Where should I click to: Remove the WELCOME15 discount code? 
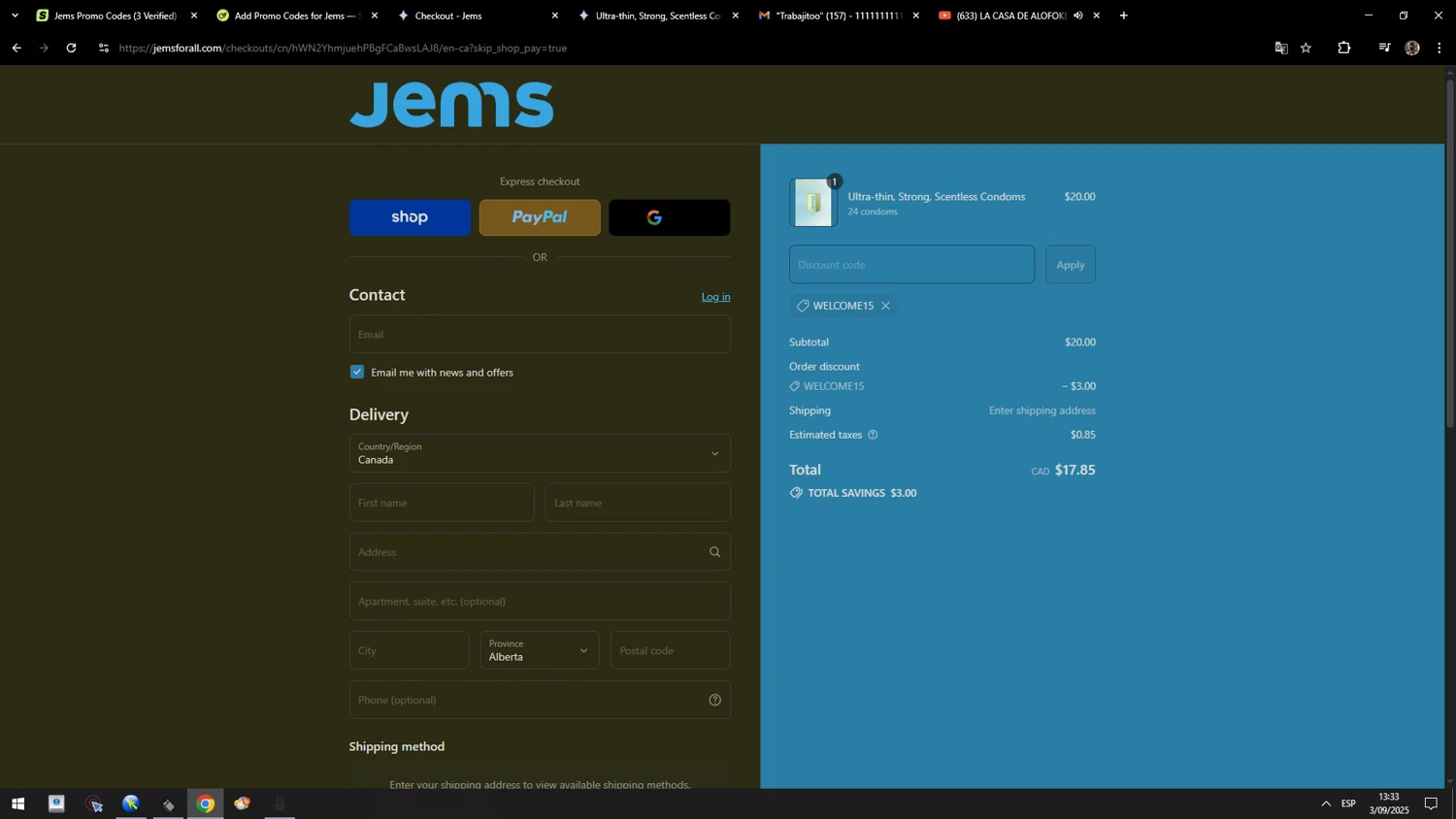point(885,306)
